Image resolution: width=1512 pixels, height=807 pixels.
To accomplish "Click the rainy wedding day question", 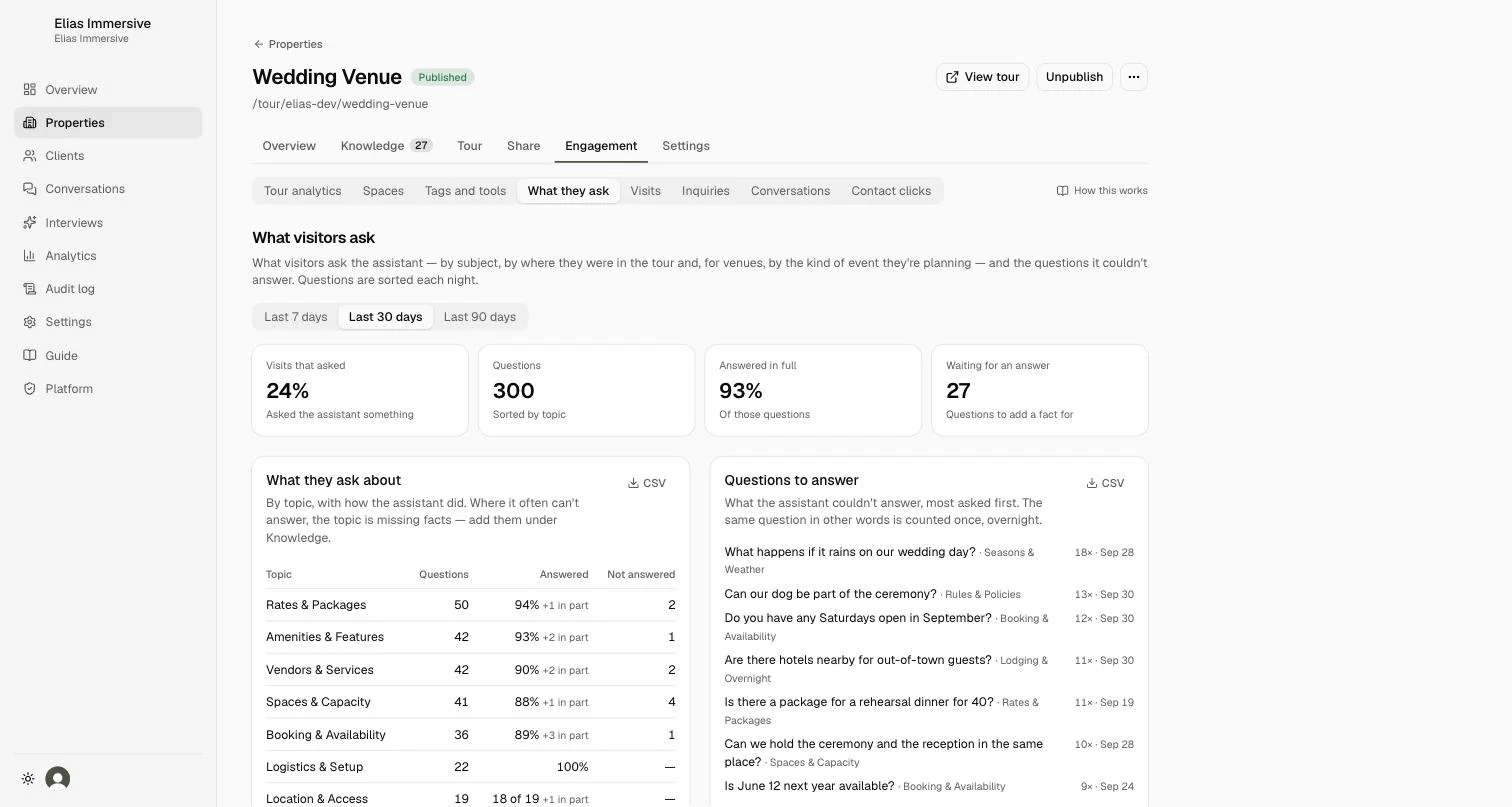I will (850, 552).
